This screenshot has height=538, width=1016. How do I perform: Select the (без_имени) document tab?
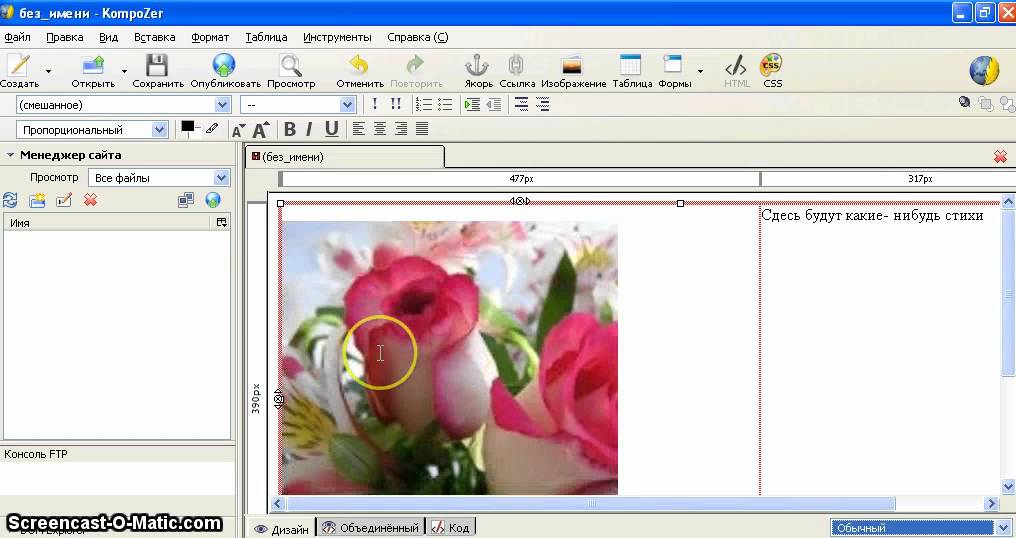point(345,157)
